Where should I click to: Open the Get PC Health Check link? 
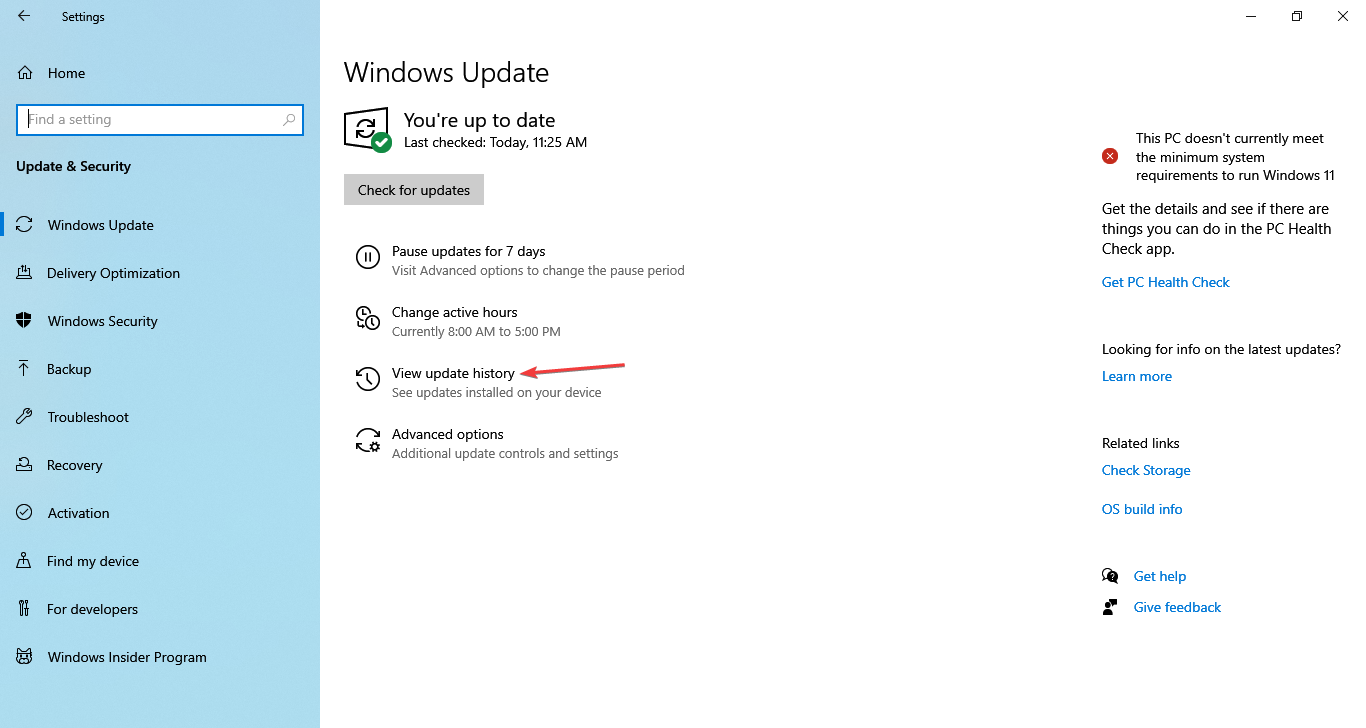click(x=1166, y=282)
